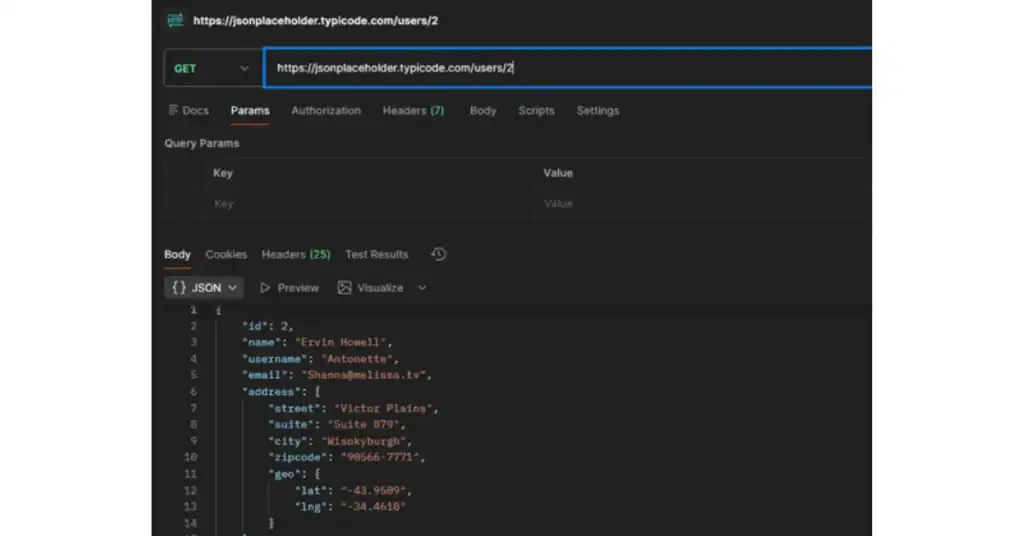1024x536 pixels.
Task: Switch to the request Body tab
Action: (483, 110)
